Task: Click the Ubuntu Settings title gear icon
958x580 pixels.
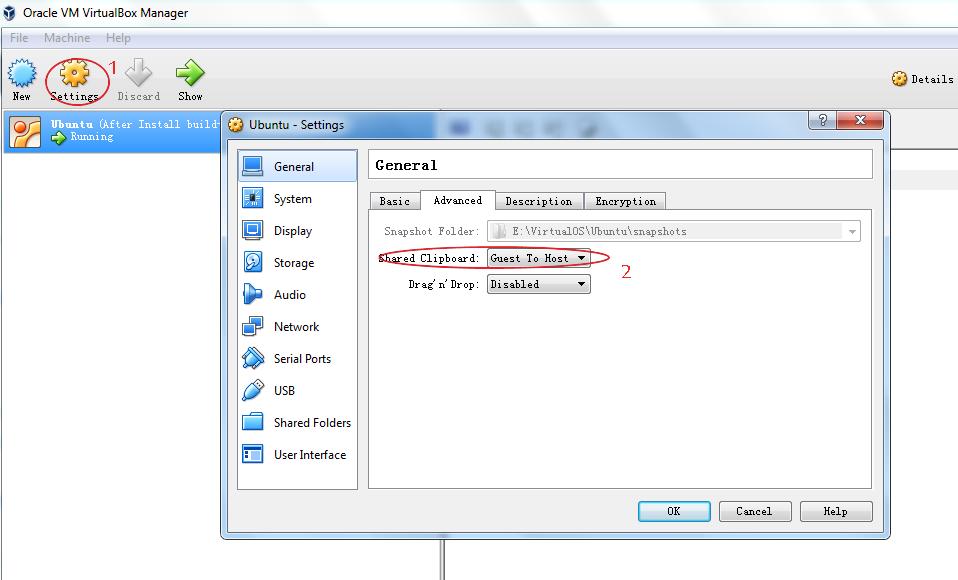Action: click(x=235, y=125)
